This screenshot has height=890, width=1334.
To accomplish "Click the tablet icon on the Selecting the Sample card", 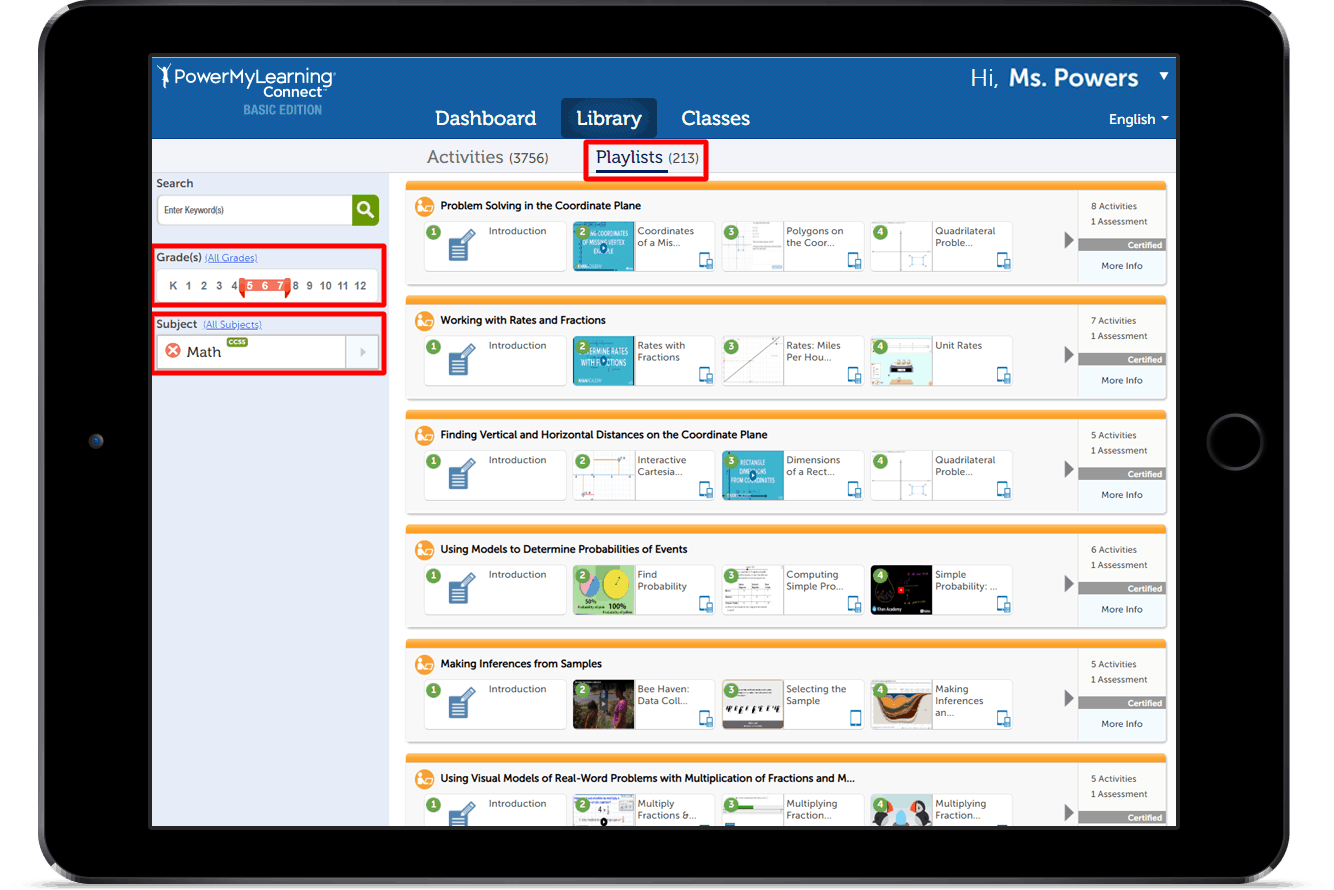I will click(x=856, y=719).
